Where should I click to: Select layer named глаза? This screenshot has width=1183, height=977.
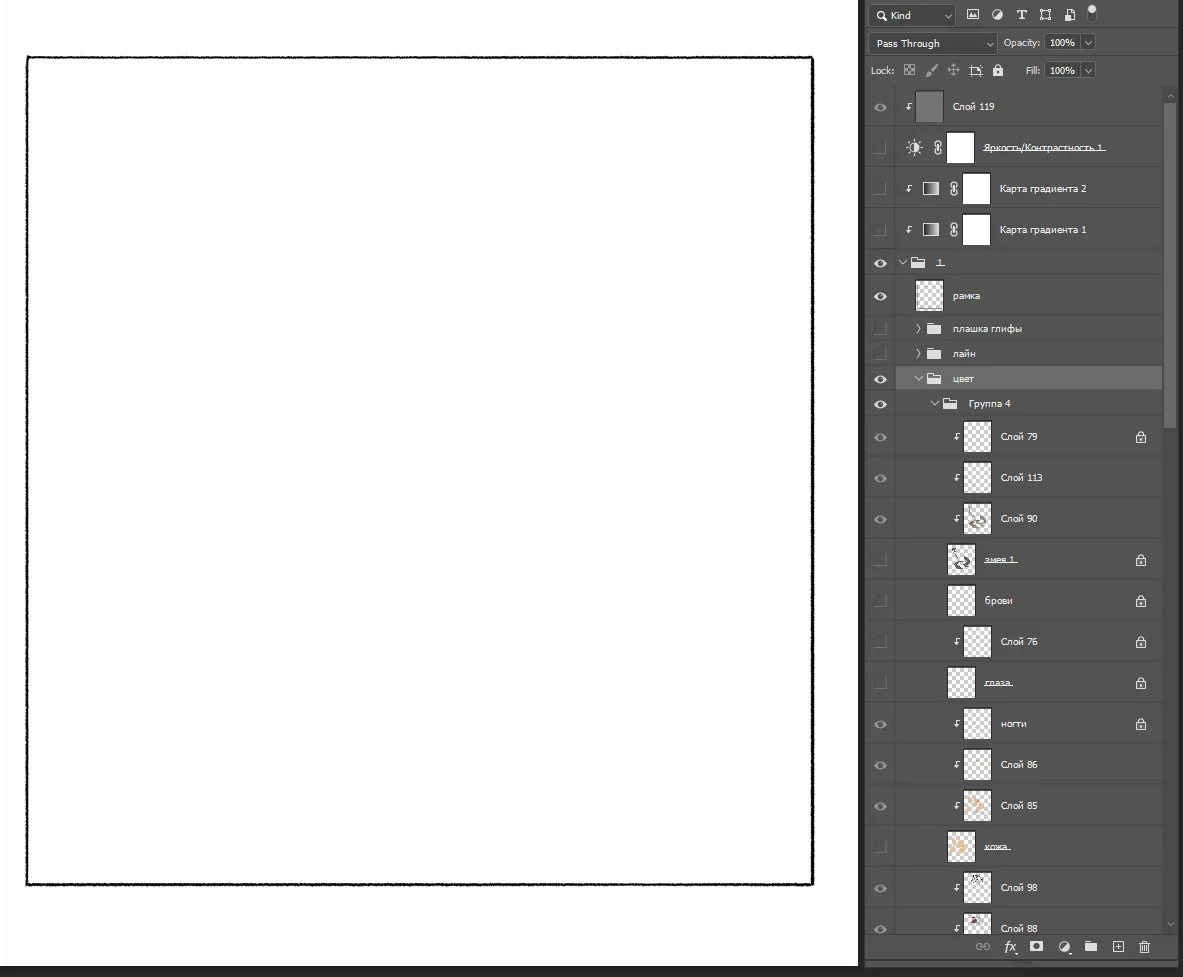point(998,683)
